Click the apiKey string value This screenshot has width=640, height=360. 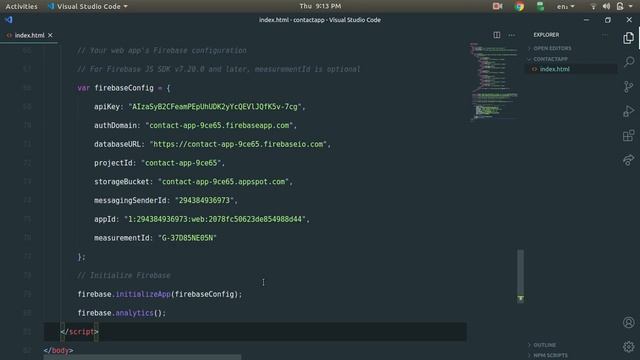pos(215,107)
